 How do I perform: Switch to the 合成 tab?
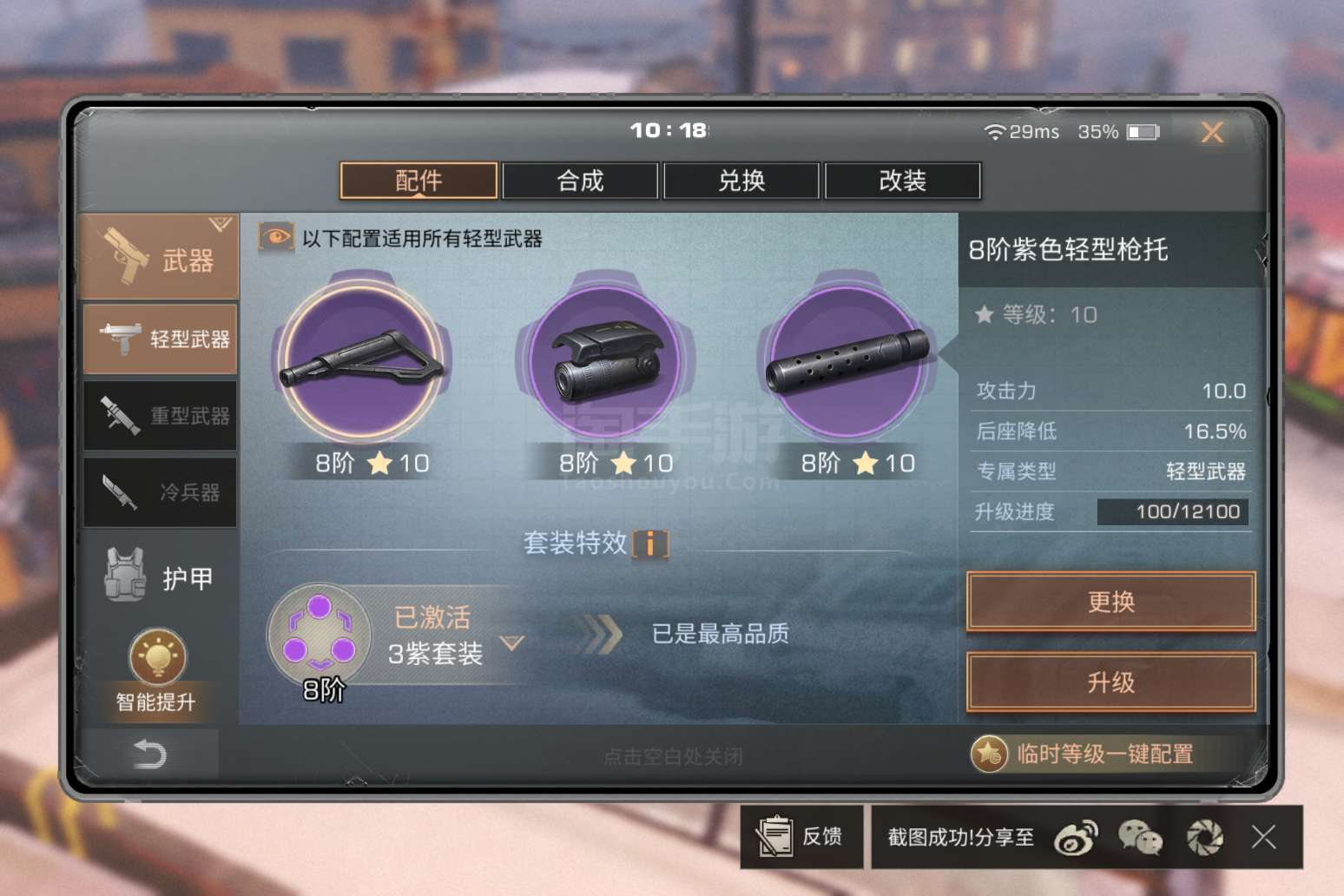(x=580, y=181)
